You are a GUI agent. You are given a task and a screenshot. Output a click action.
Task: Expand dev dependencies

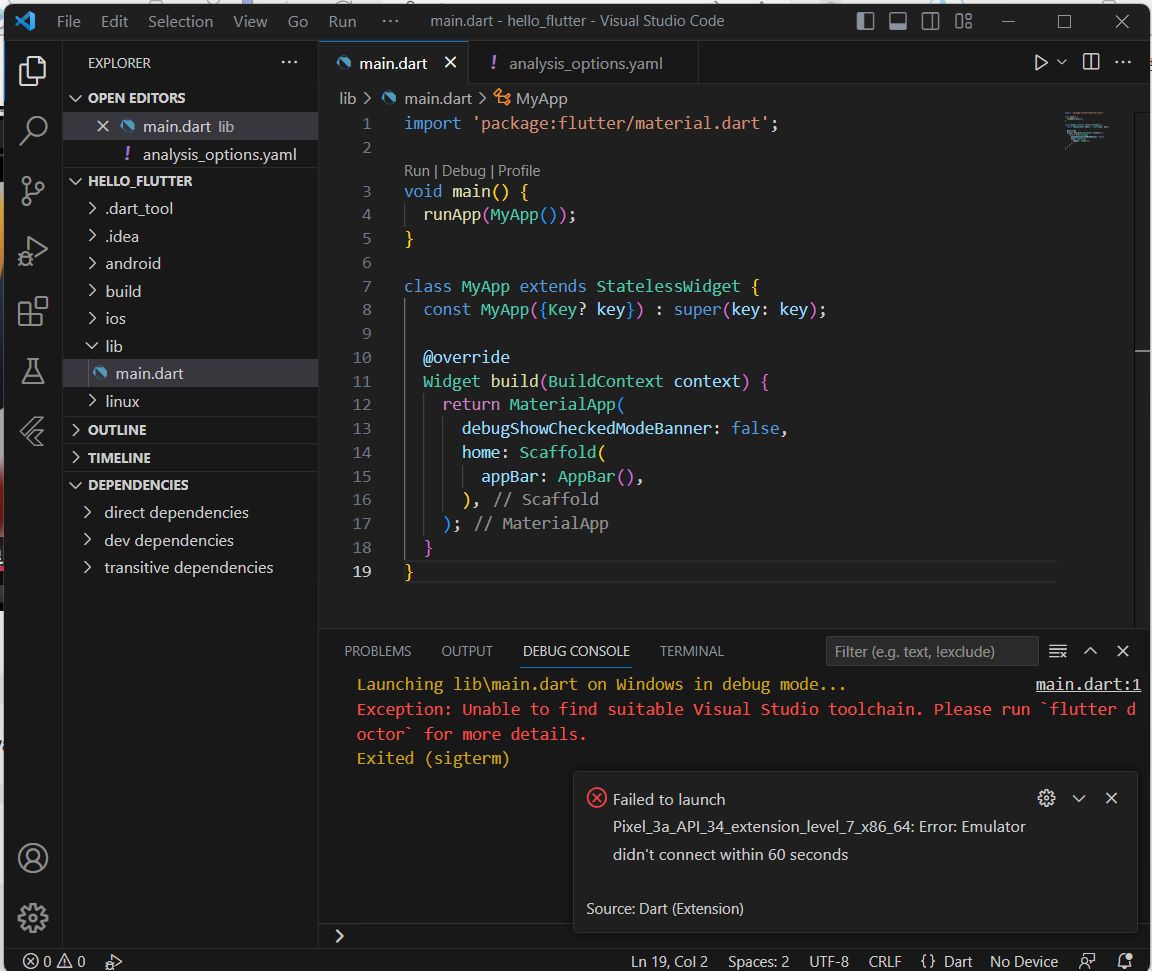[x=190, y=541]
